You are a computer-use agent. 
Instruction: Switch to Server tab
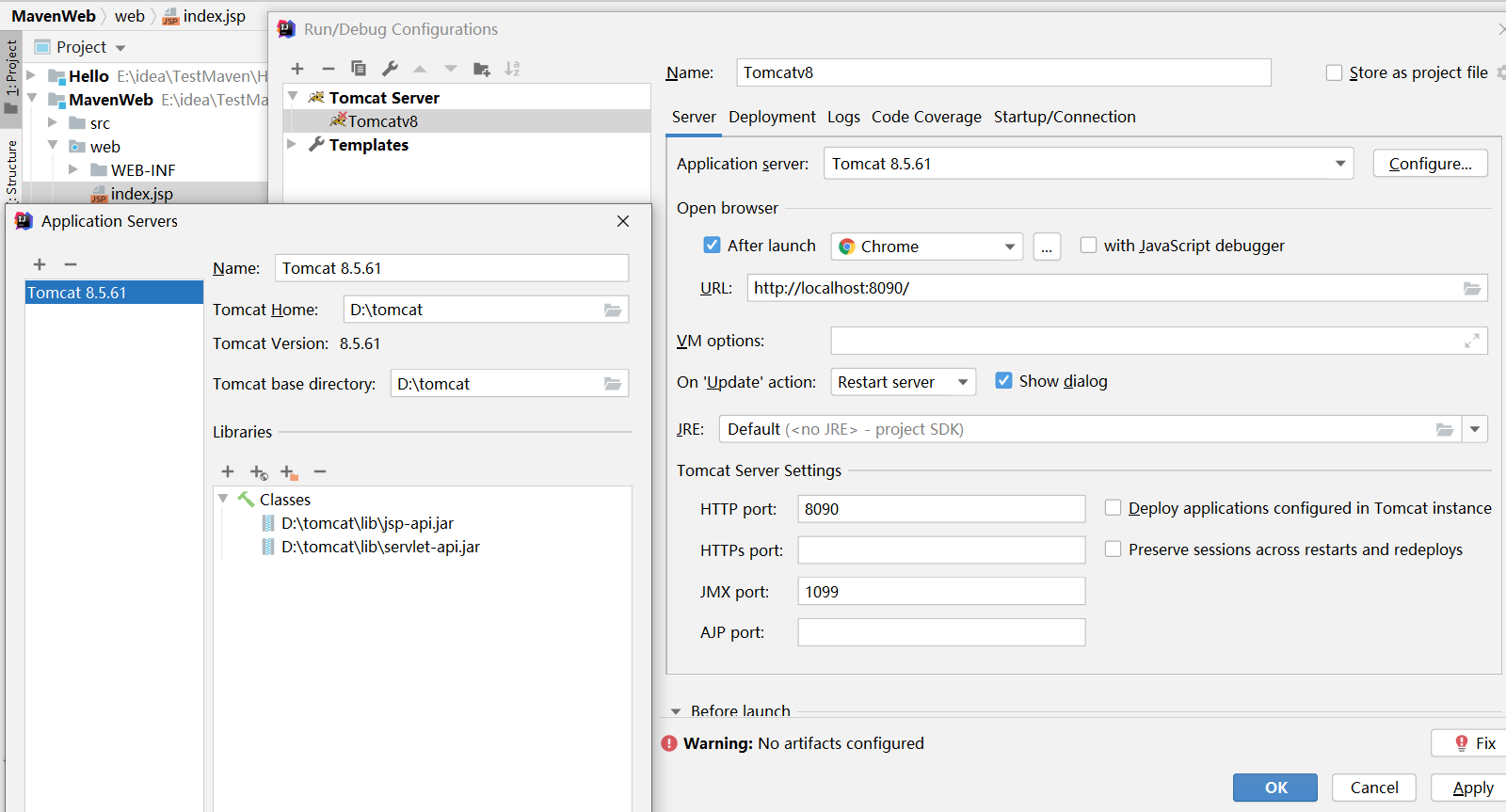click(x=694, y=117)
